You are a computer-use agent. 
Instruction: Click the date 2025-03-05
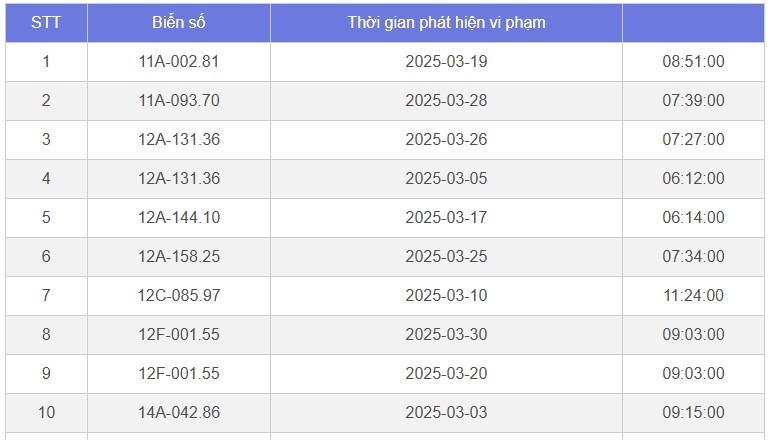(446, 179)
